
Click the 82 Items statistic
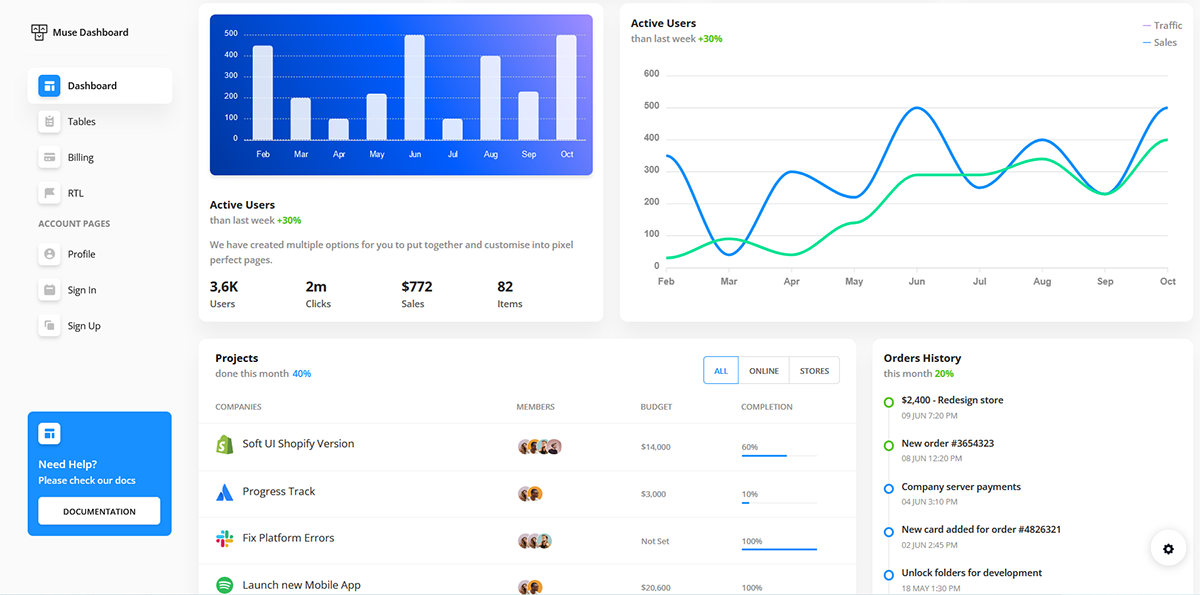(510, 294)
